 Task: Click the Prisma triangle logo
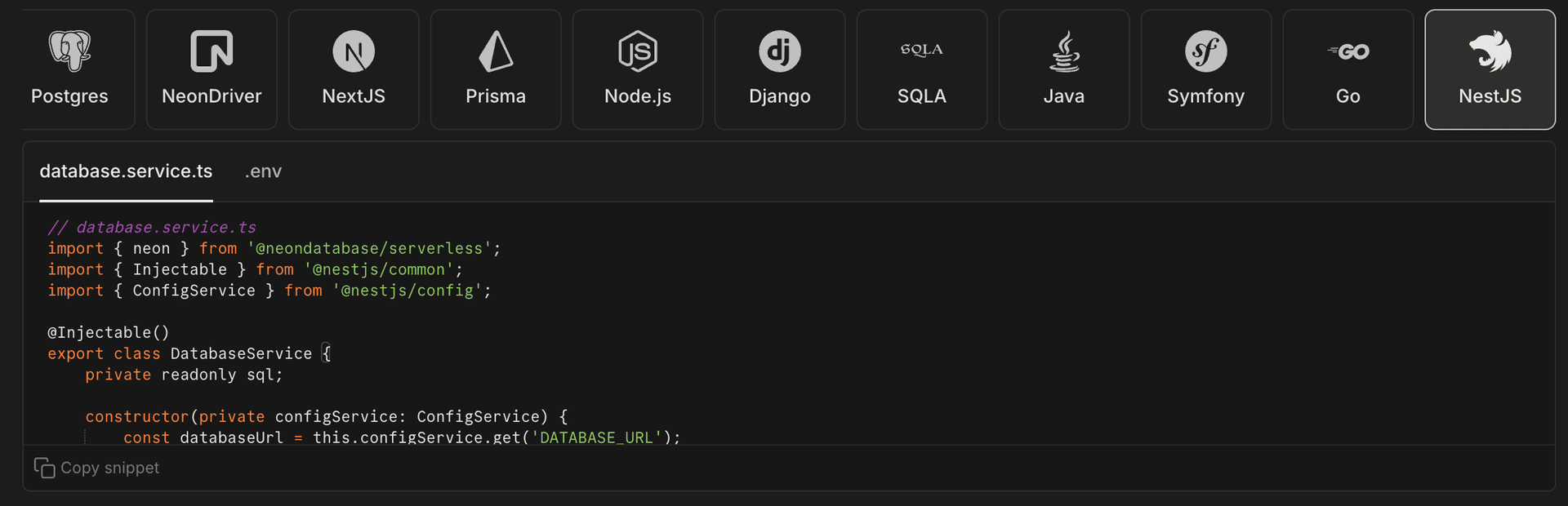pos(496,51)
